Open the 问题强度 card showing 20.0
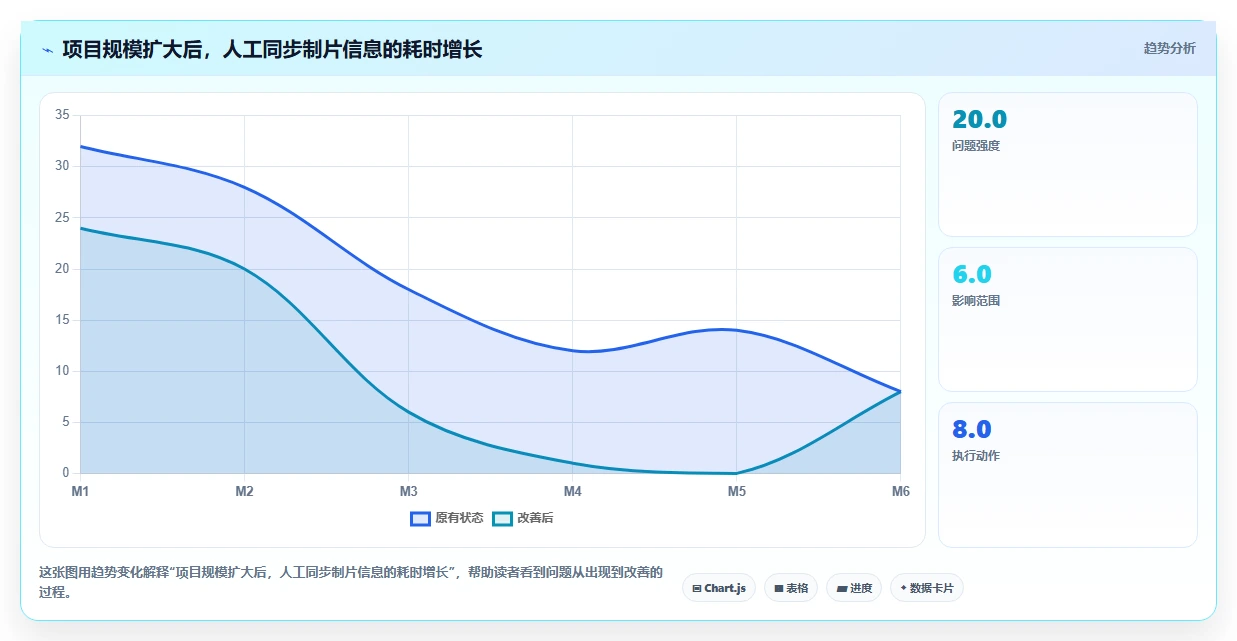 pos(1067,164)
